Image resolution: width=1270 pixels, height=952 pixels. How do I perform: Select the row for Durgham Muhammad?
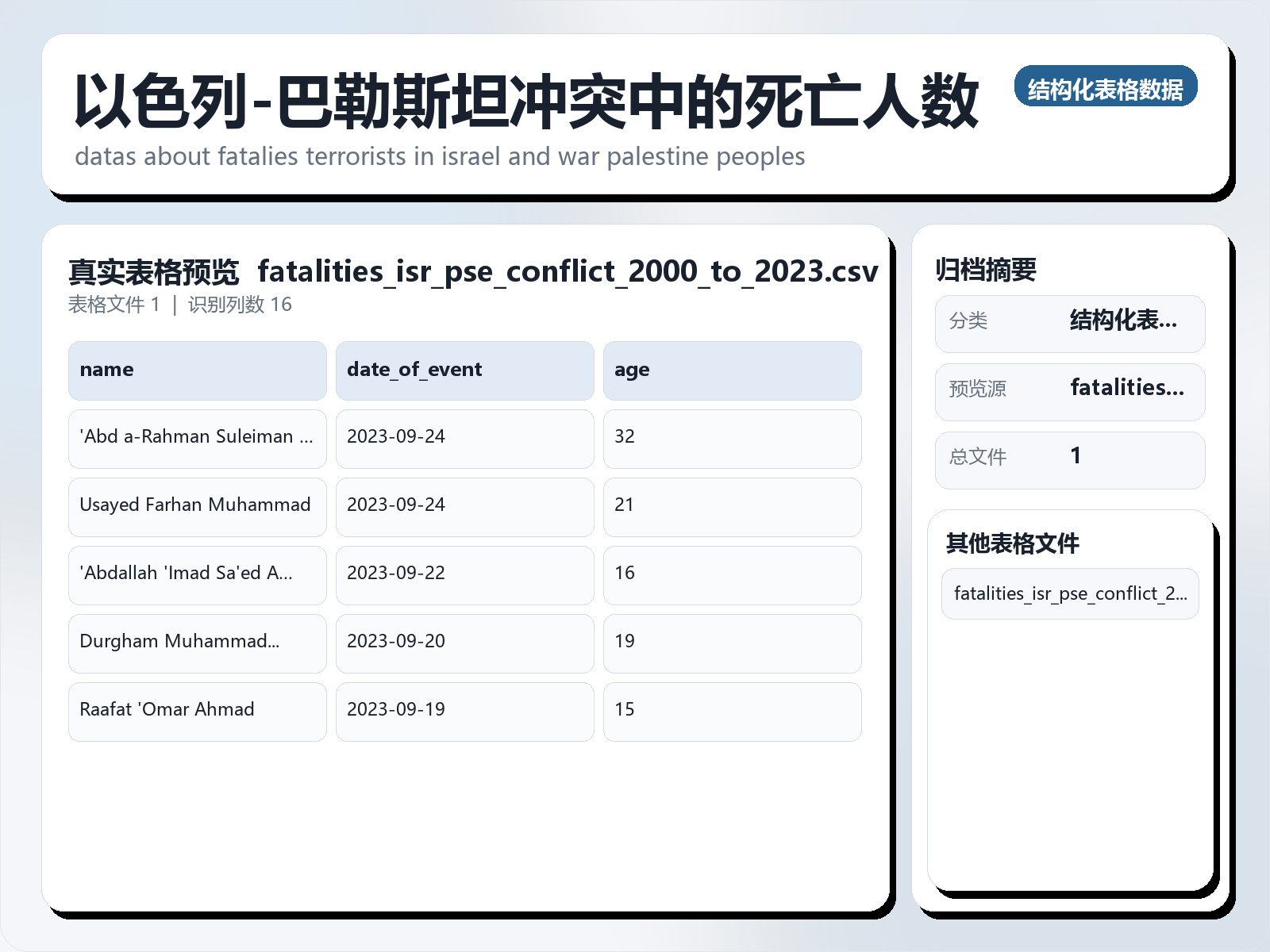click(x=196, y=643)
